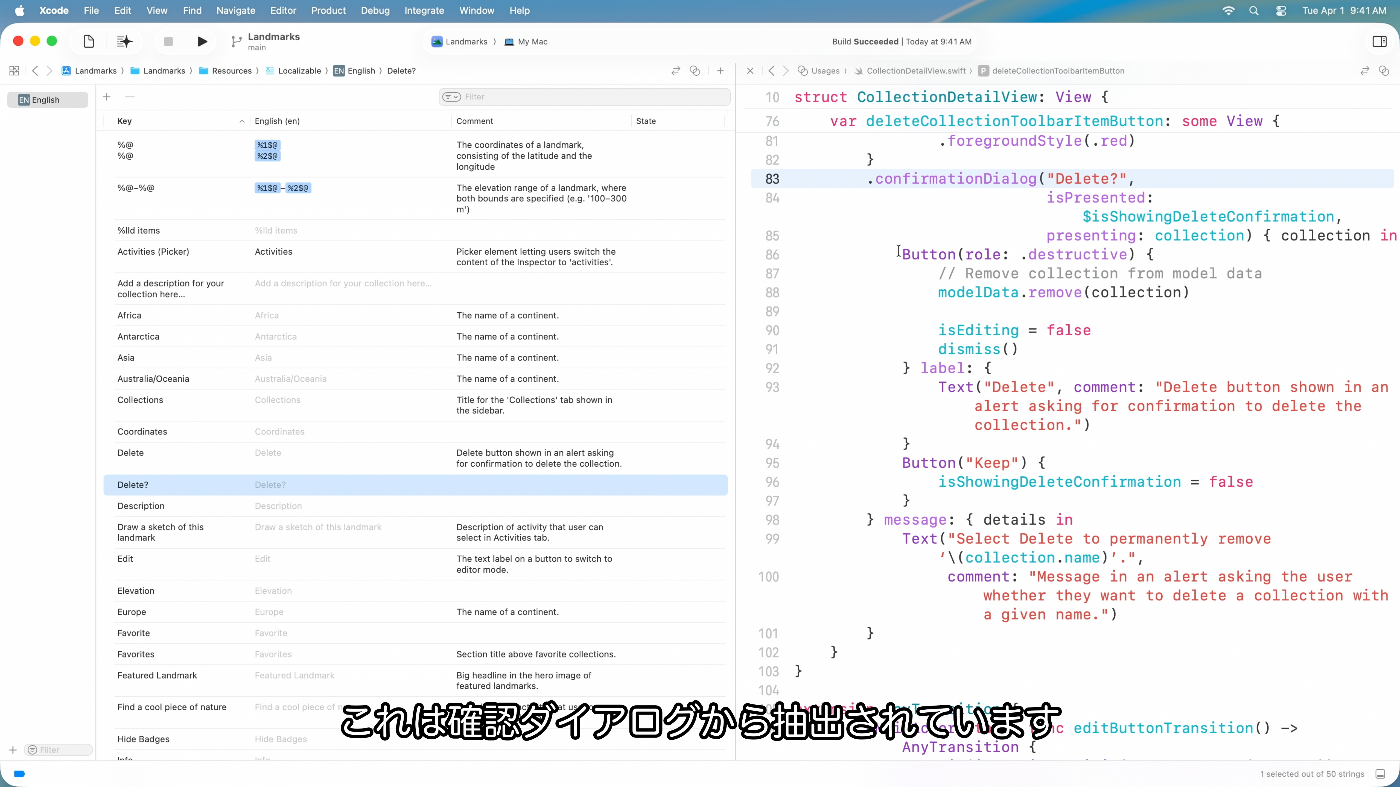Image resolution: width=1400 pixels, height=787 pixels.
Task: Open the Editor menu
Action: (283, 10)
